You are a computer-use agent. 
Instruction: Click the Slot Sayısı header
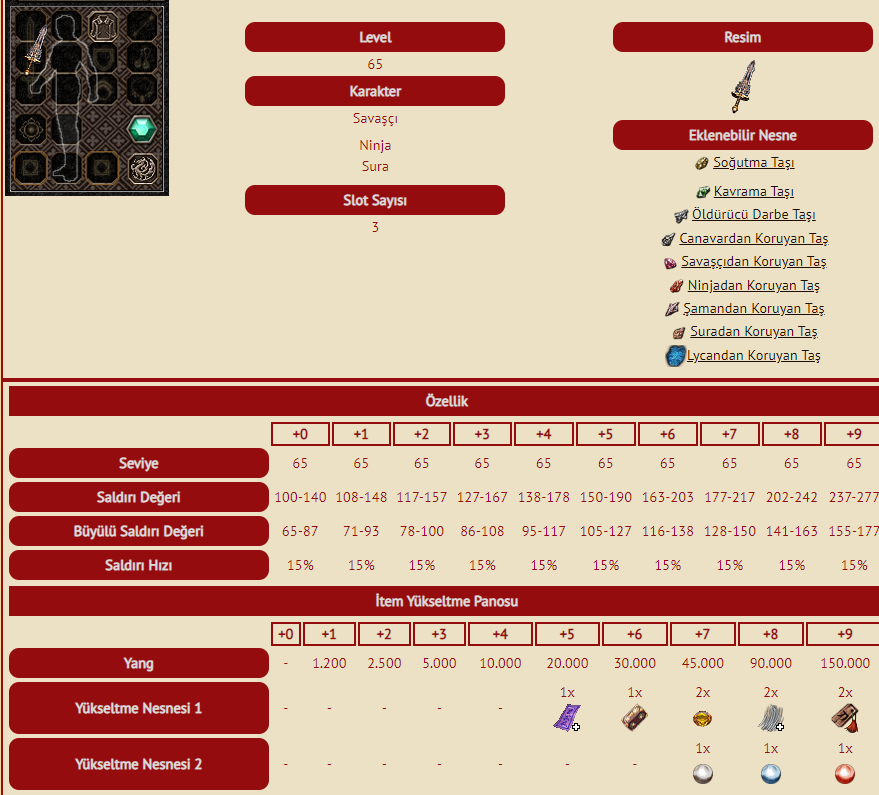point(375,200)
